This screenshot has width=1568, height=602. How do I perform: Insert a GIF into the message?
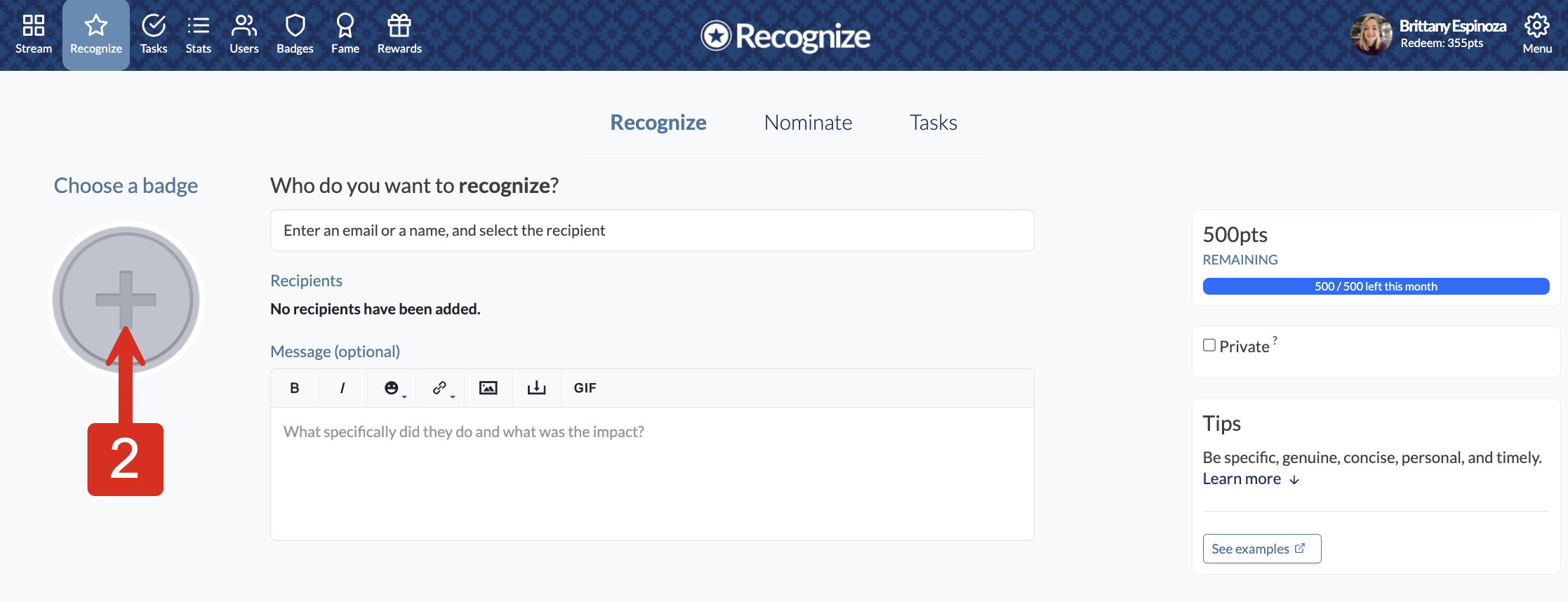click(x=585, y=388)
